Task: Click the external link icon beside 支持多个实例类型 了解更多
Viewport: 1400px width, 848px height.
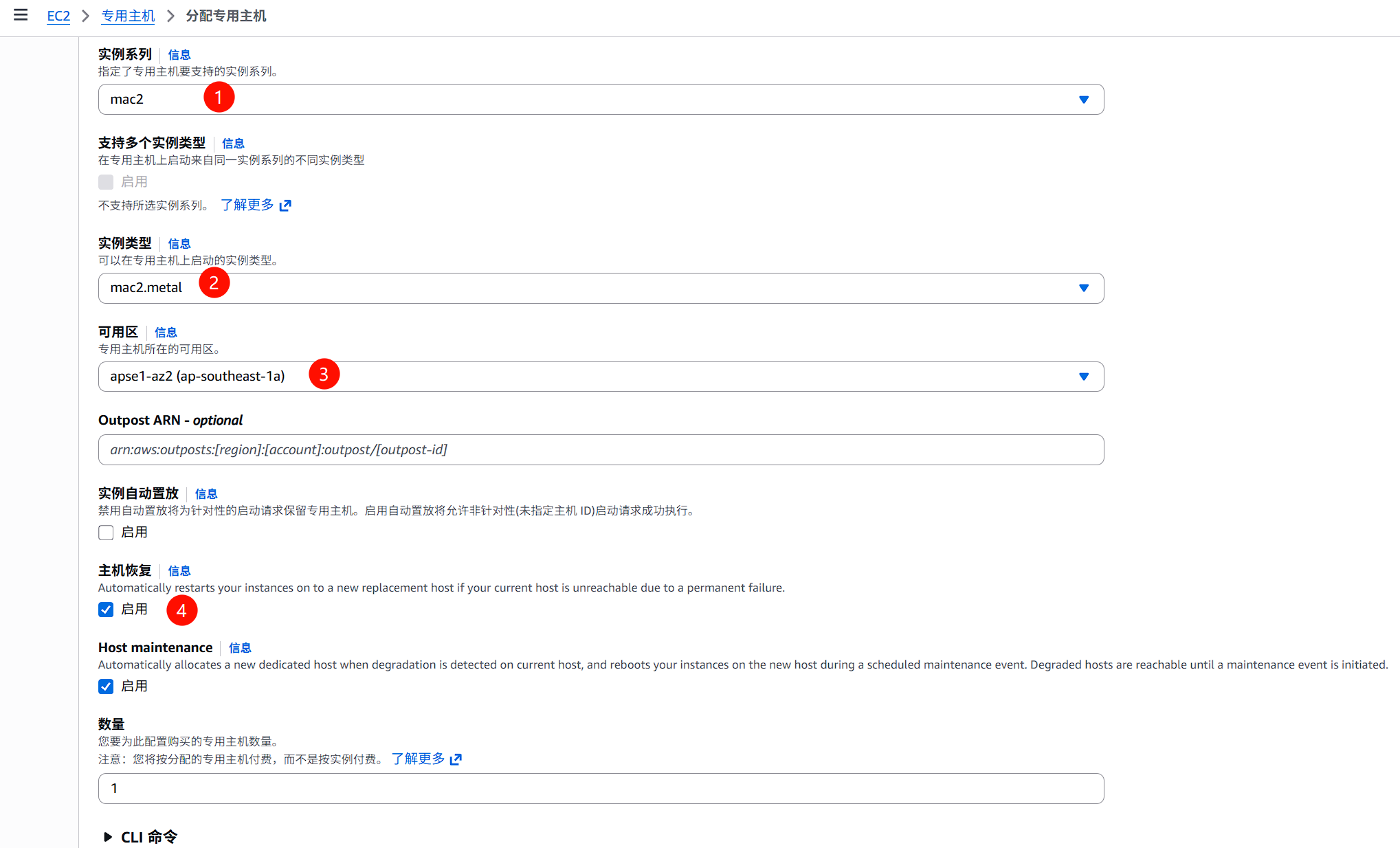Action: pyautogui.click(x=285, y=205)
